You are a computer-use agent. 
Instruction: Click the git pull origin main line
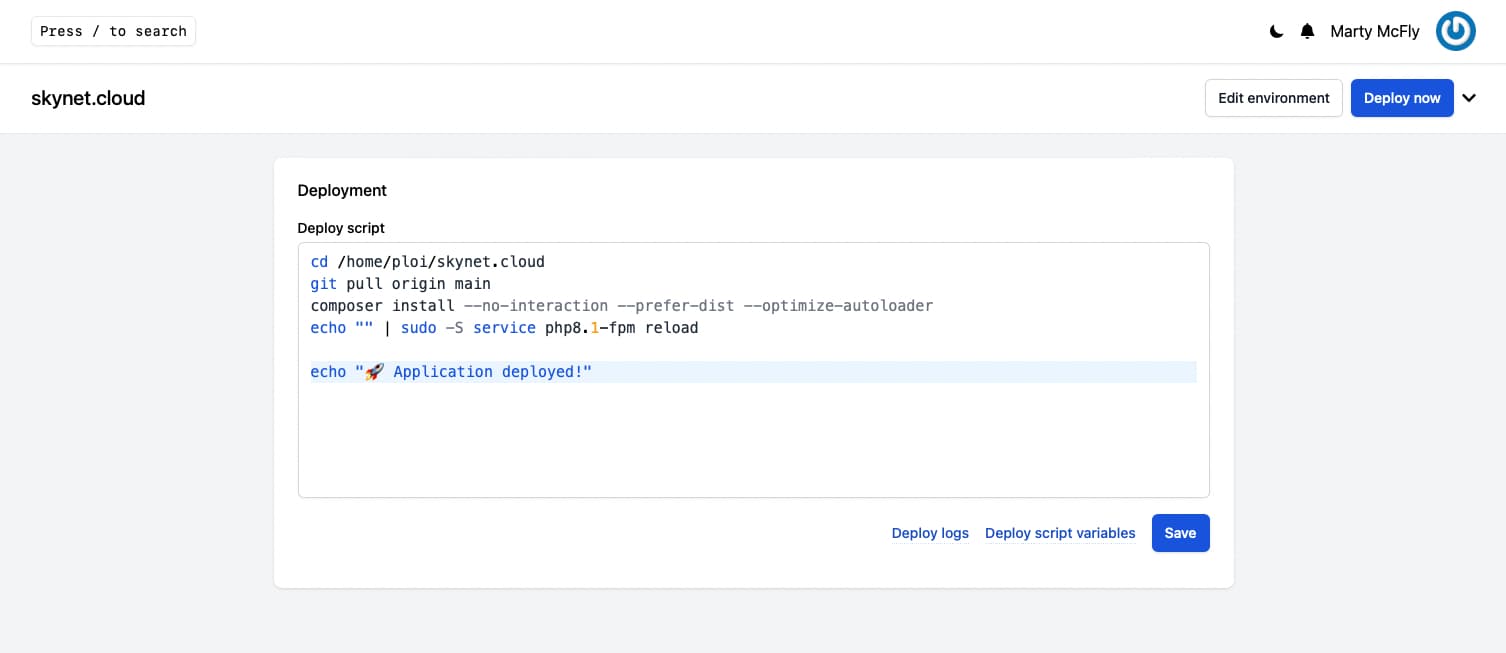(400, 283)
